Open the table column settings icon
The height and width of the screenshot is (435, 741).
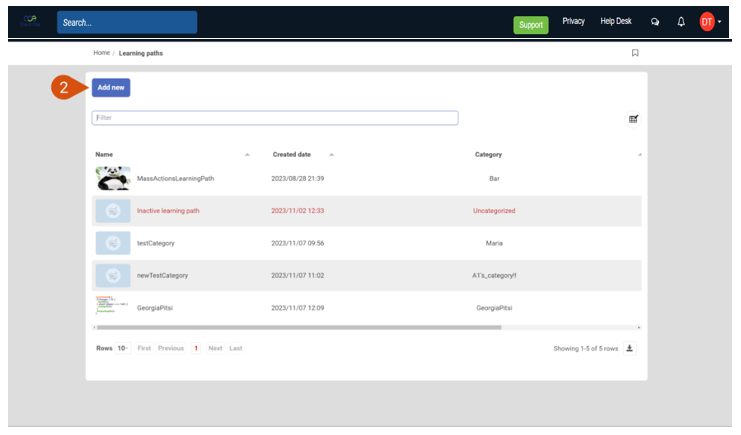(633, 119)
